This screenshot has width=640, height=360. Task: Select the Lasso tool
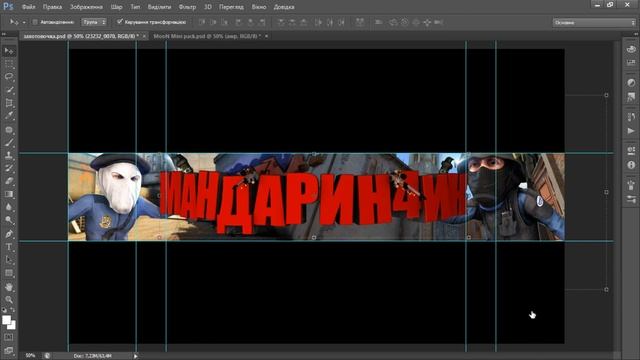tap(9, 77)
